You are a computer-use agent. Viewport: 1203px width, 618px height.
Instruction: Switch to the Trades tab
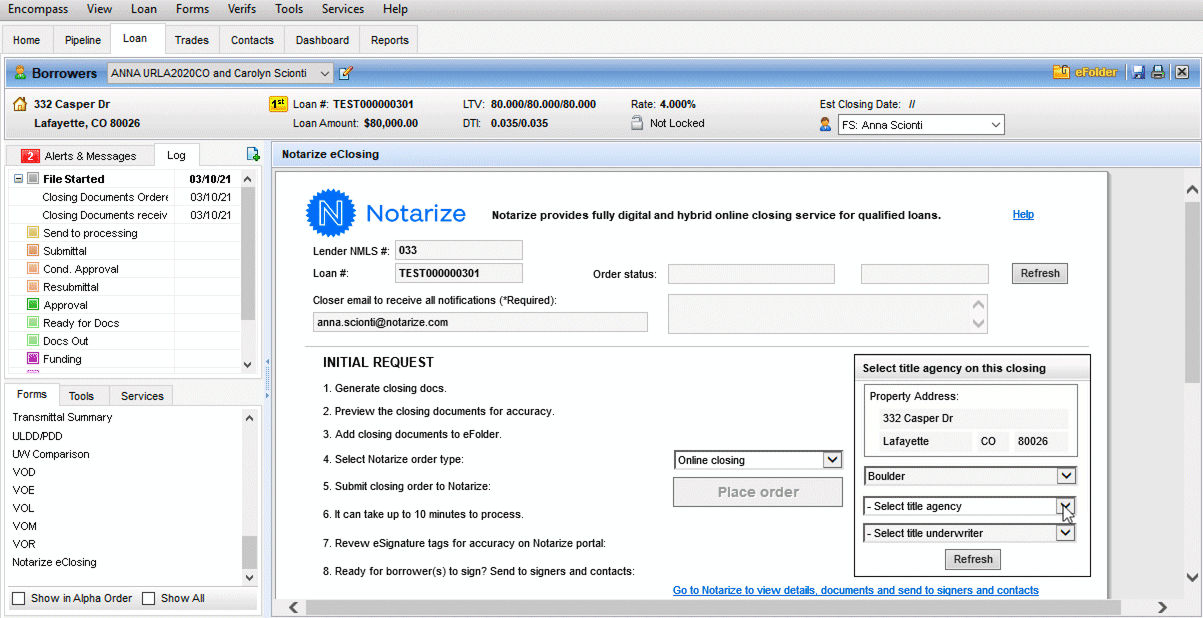pyautogui.click(x=191, y=40)
